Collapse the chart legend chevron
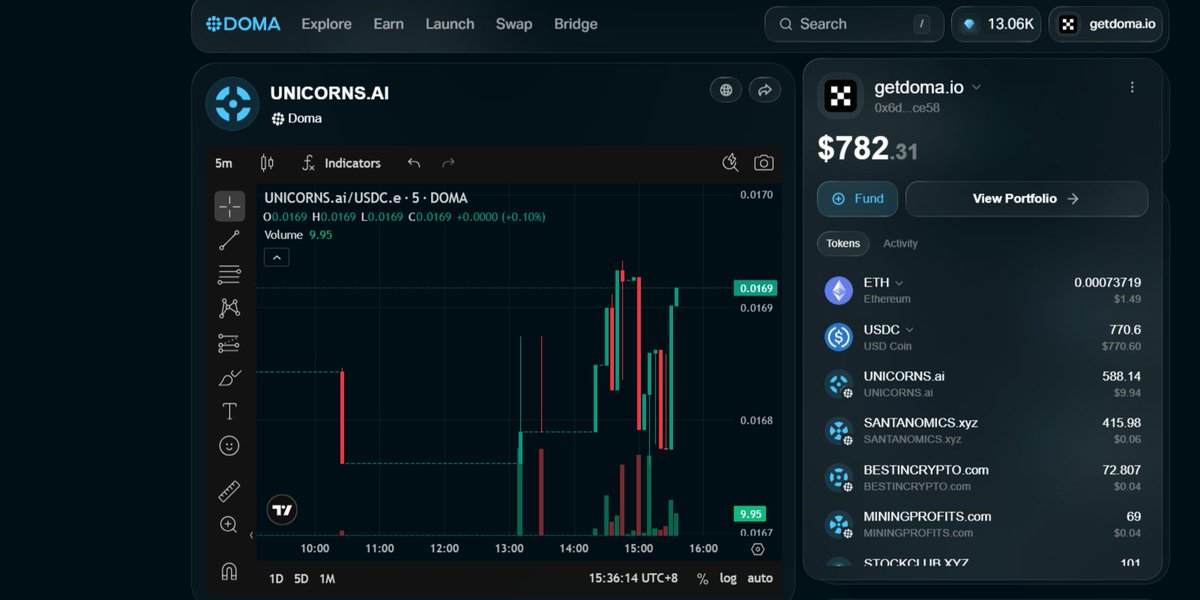 tap(277, 257)
